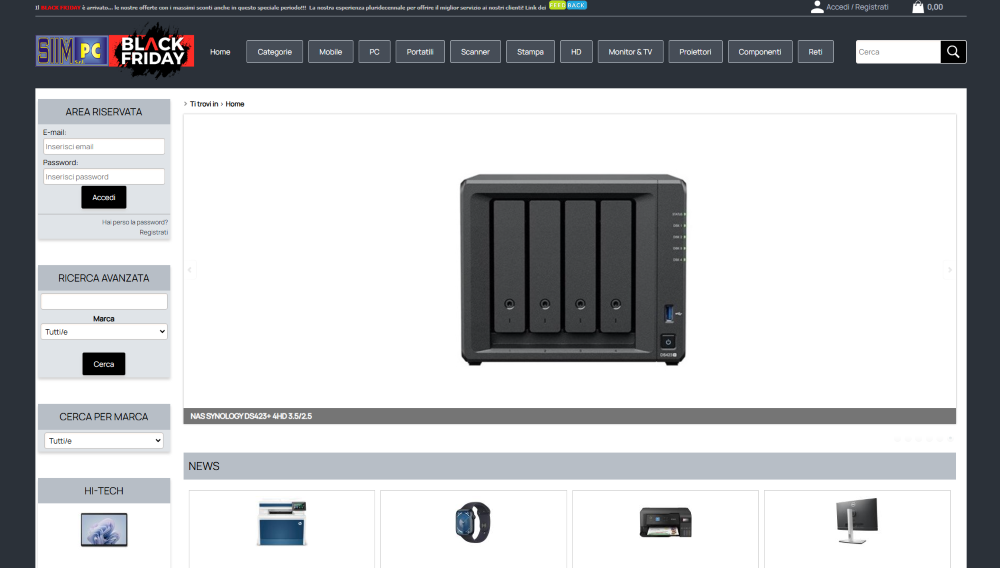Open the Epson black printer news product

pyautogui.click(x=665, y=523)
